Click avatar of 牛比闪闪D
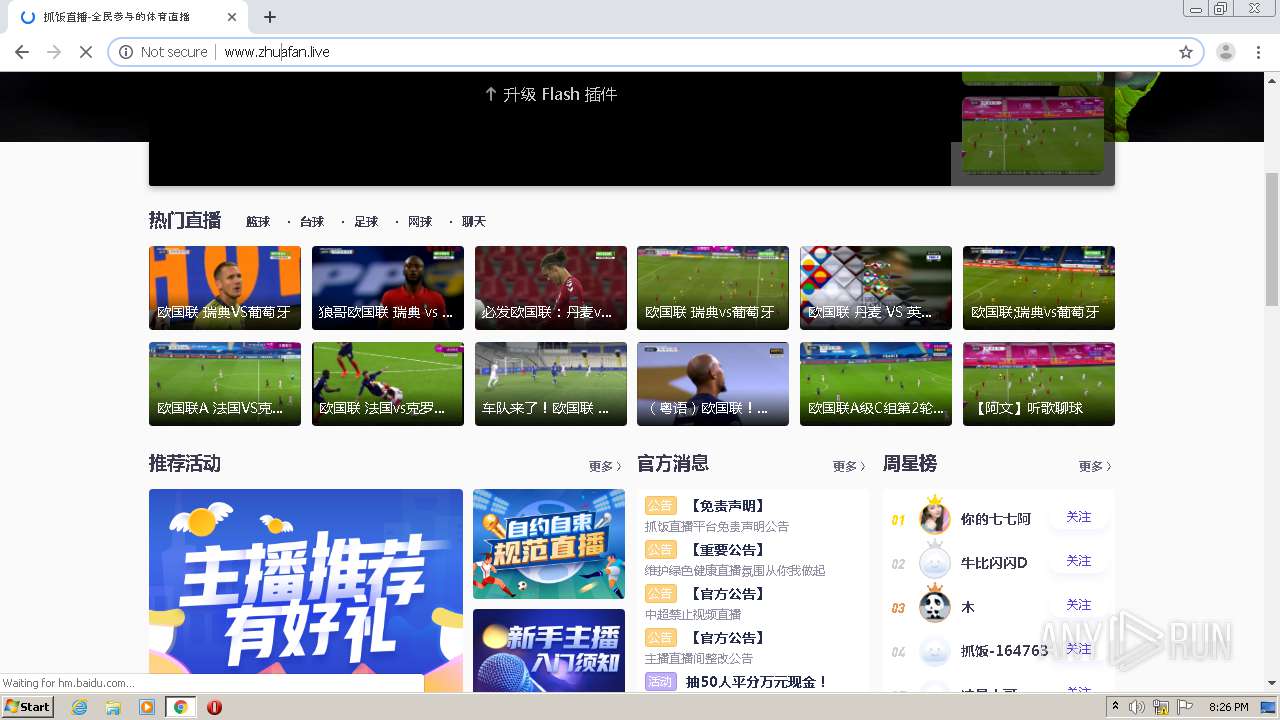This screenshot has height=720, width=1280. (x=935, y=562)
